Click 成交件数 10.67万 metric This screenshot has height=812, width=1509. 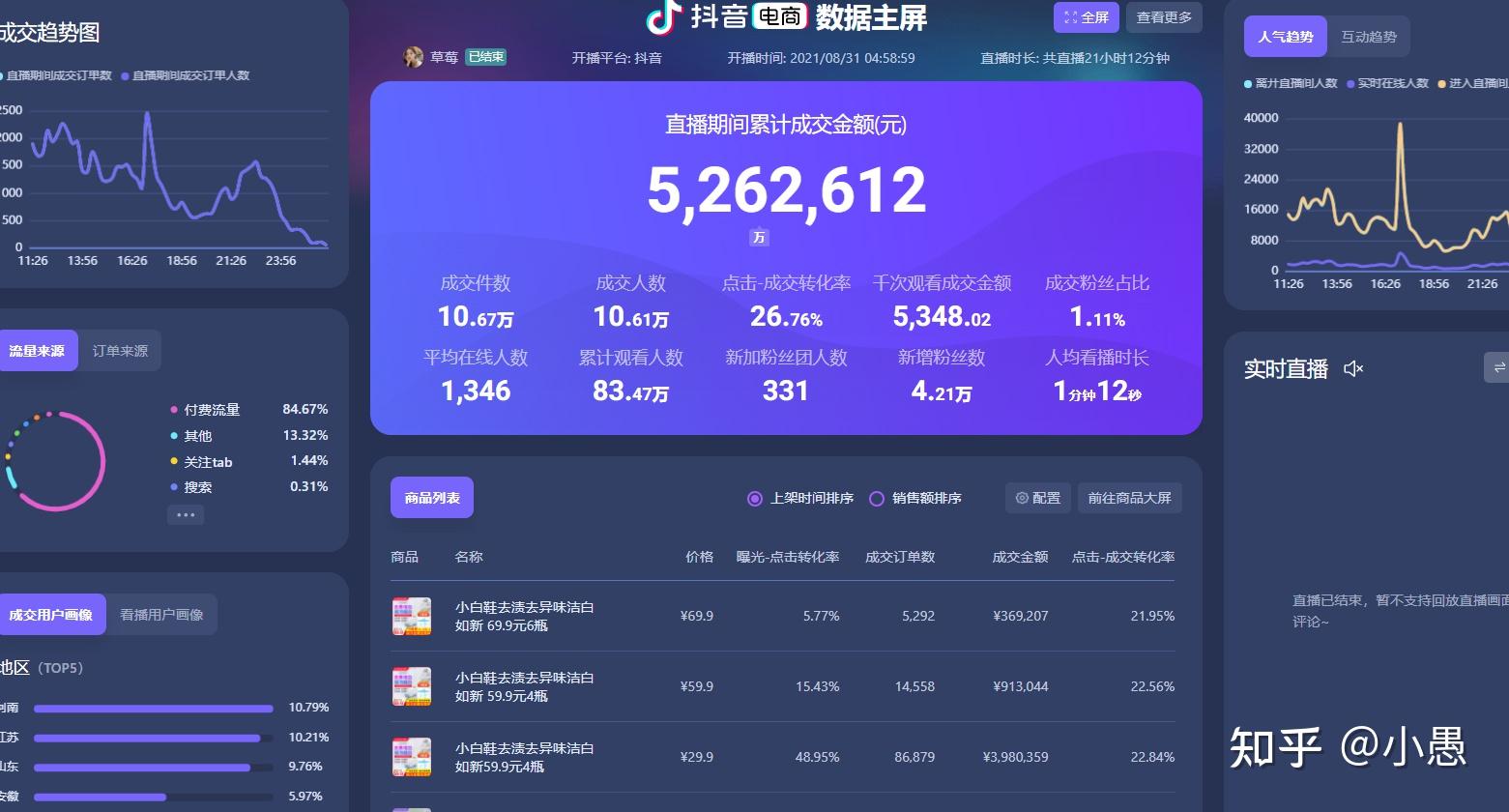pos(476,301)
